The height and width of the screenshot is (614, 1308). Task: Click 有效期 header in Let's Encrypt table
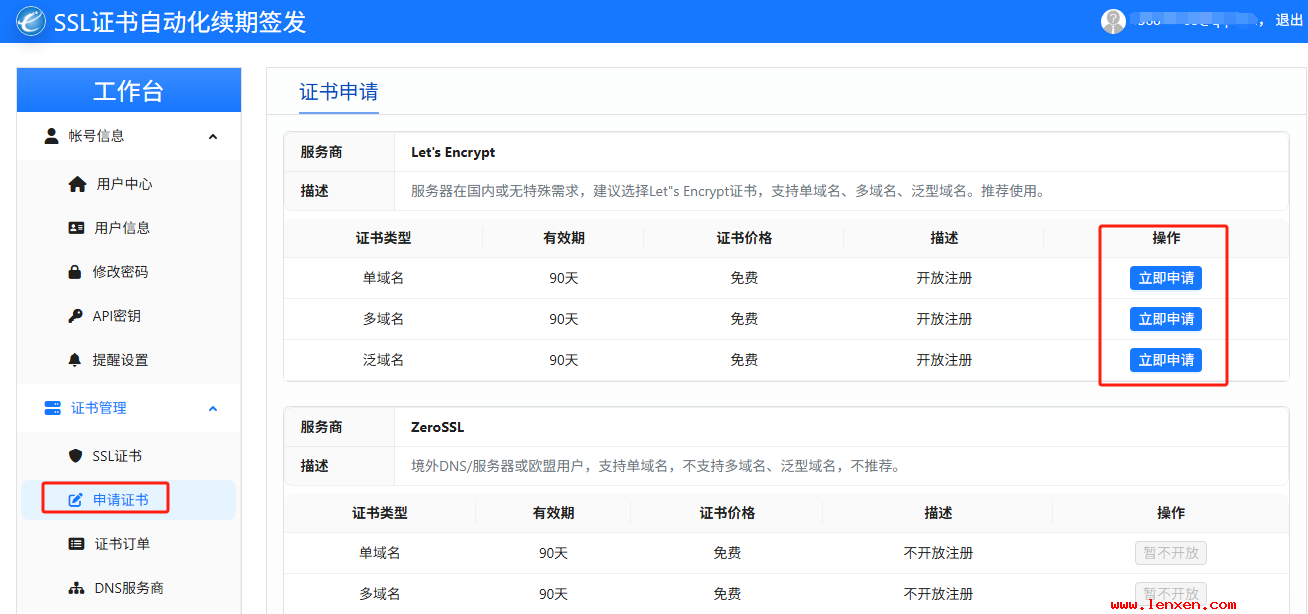564,238
